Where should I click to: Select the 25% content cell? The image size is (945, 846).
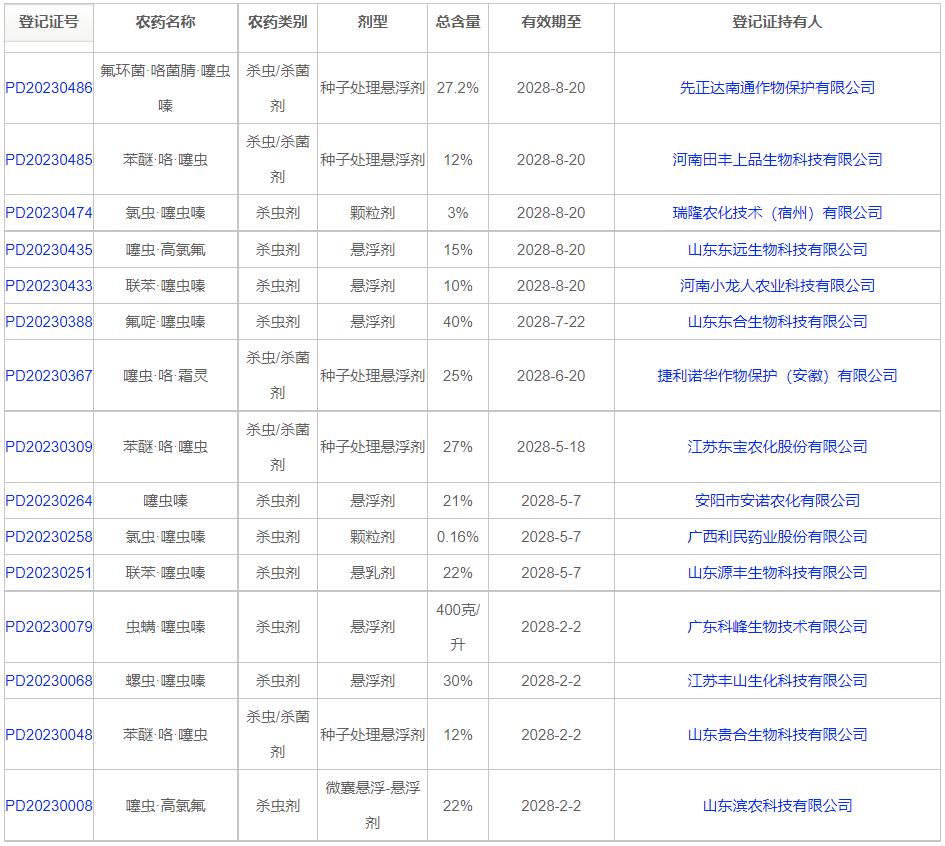click(458, 376)
